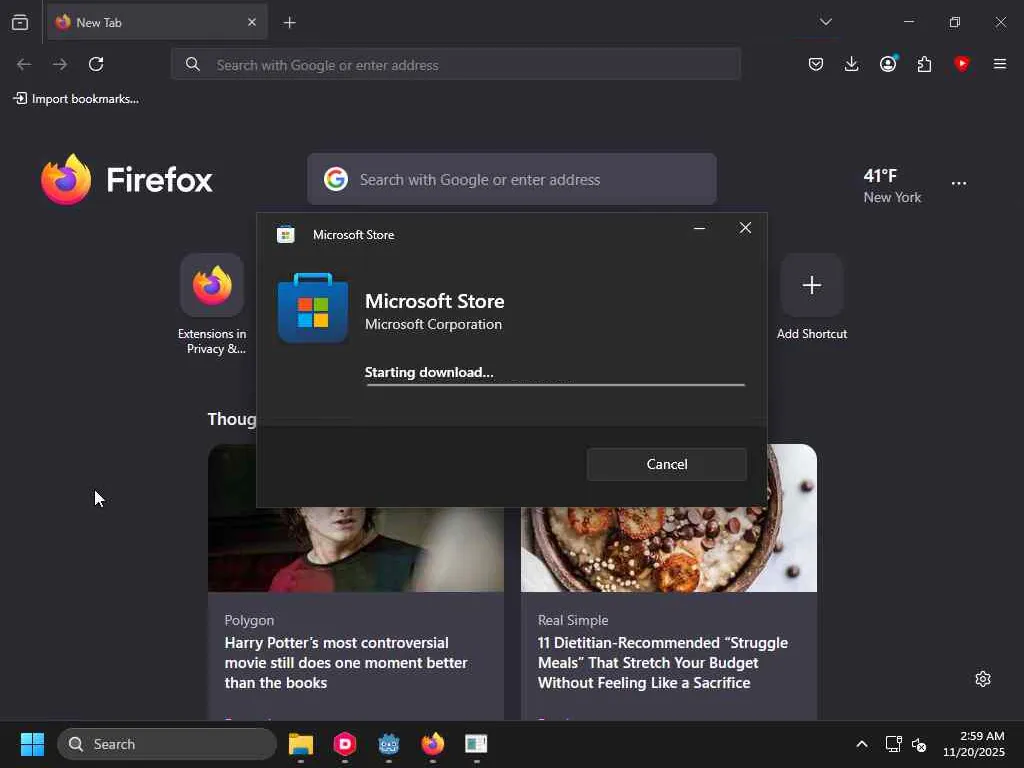This screenshot has height=768, width=1024.
Task: Minimize the Microsoft Store dialog
Action: point(699,228)
